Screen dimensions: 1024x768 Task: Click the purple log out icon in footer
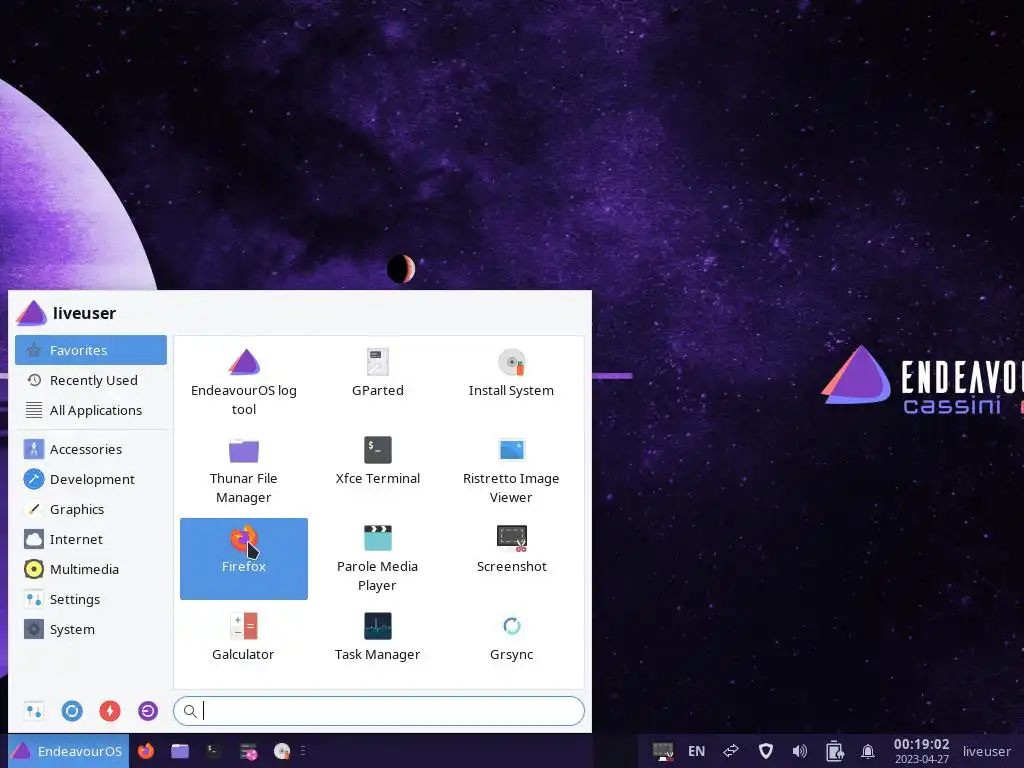point(148,711)
